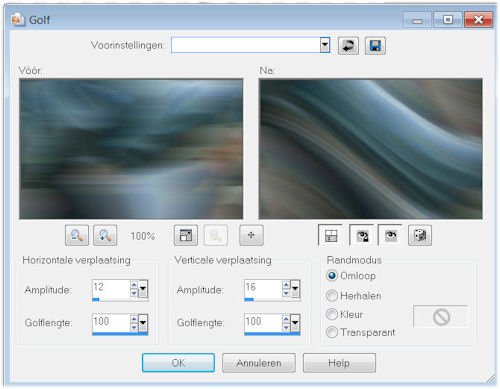Toggle the show previews panel icon
The height and width of the screenshot is (389, 500).
tap(330, 235)
